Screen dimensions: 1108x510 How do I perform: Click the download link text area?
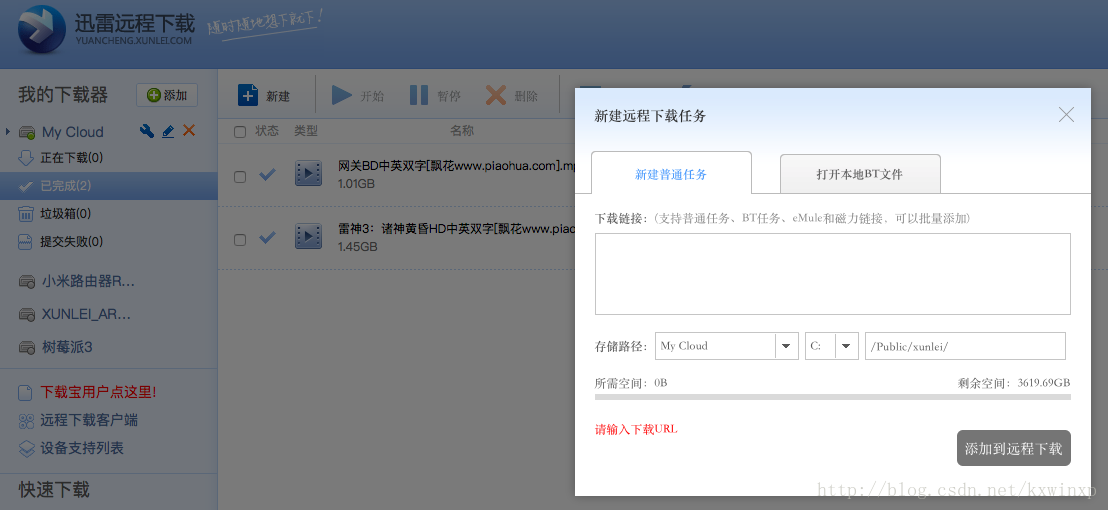(x=832, y=273)
